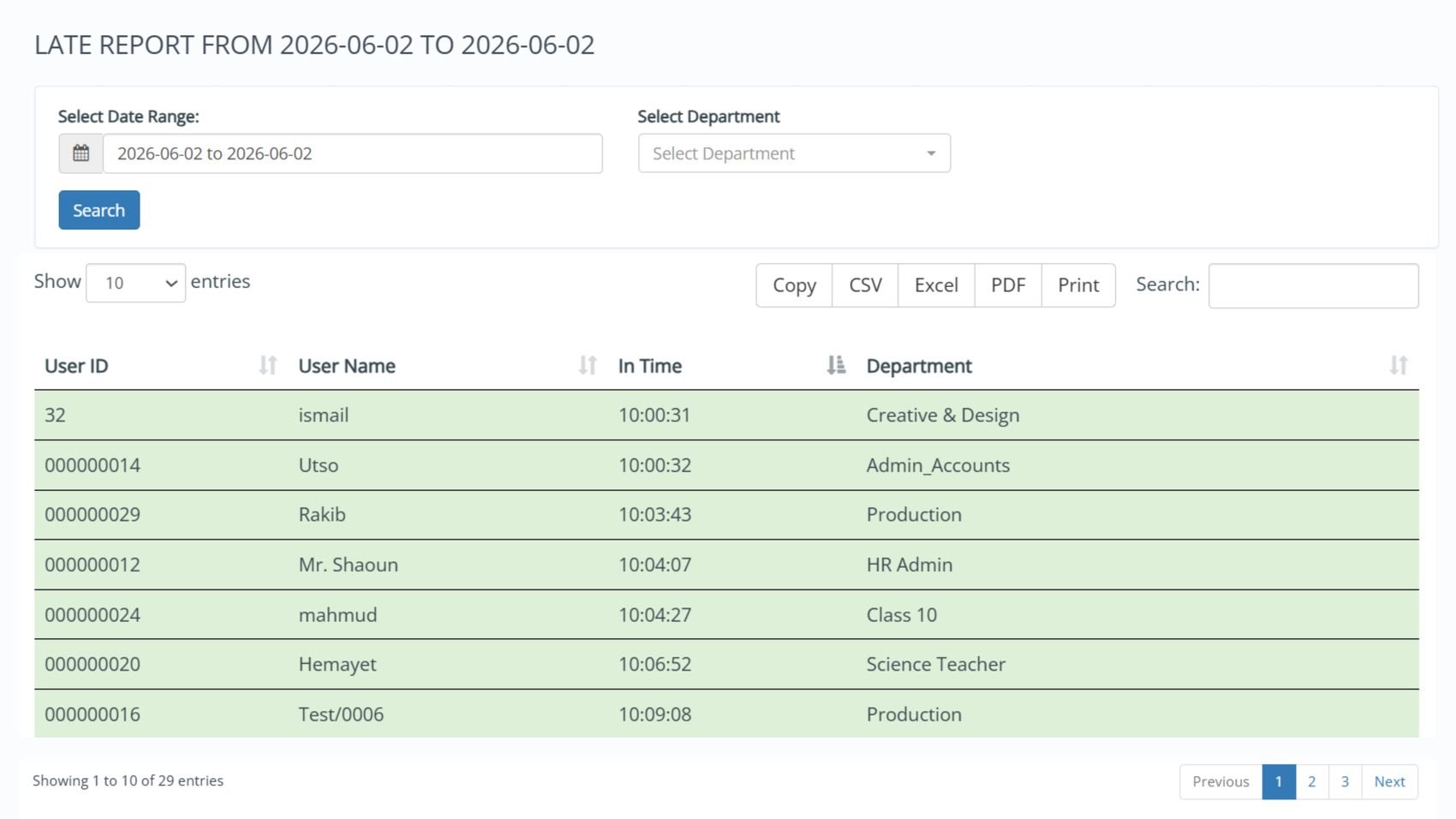The height and width of the screenshot is (819, 1456).
Task: Sort by User Name column arrows
Action: 588,366
